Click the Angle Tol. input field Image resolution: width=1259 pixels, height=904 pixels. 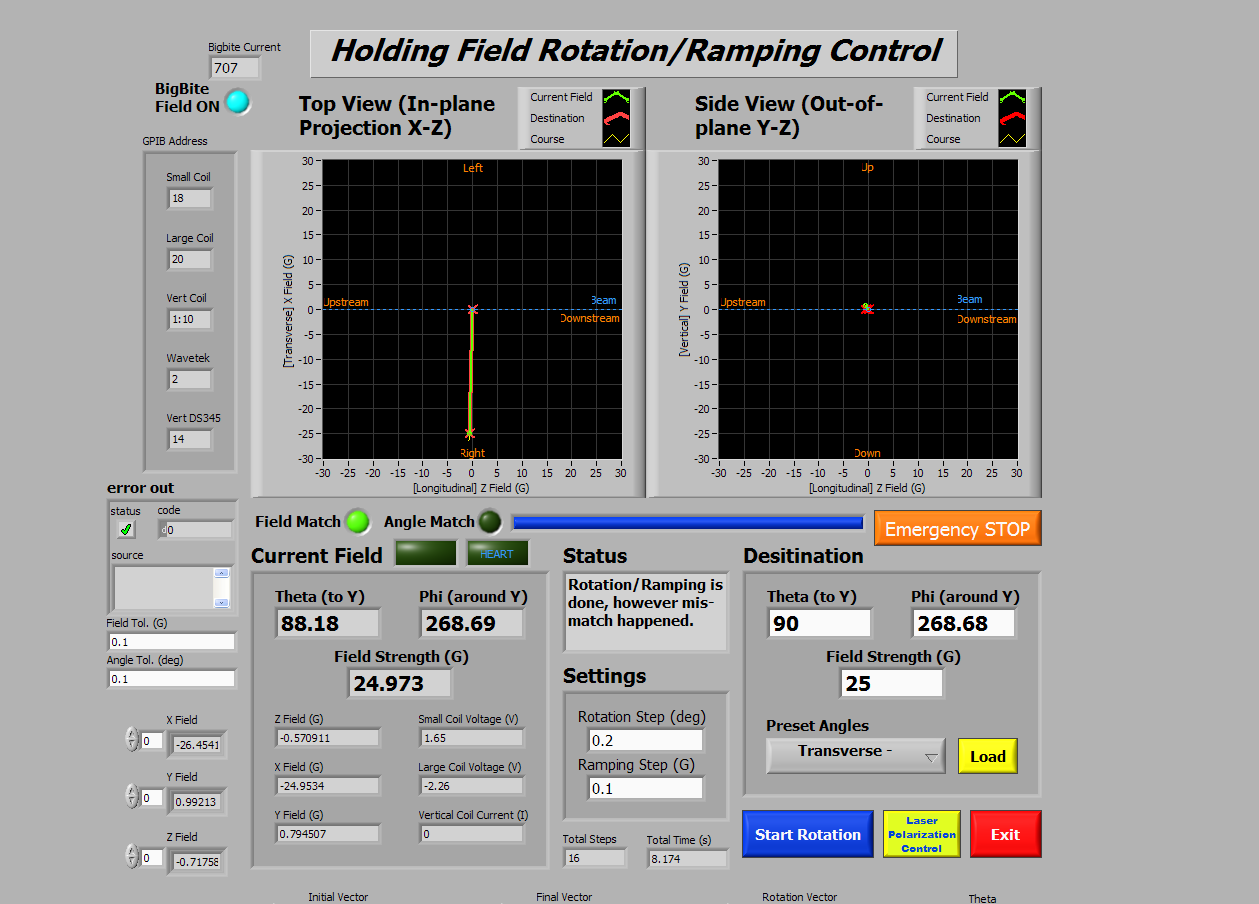pyautogui.click(x=171, y=678)
